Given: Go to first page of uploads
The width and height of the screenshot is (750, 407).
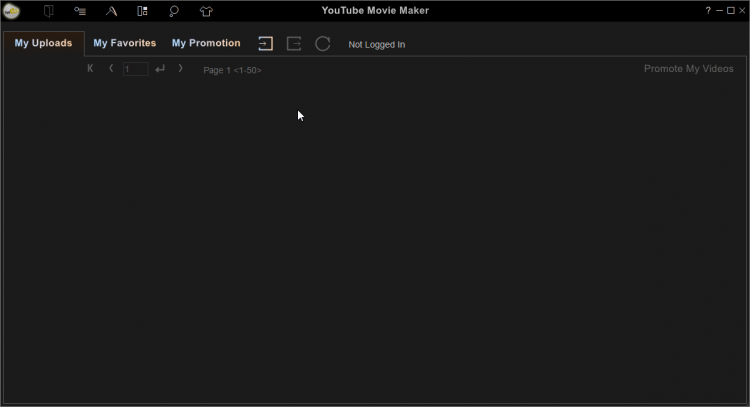Looking at the screenshot, I should pyautogui.click(x=90, y=68).
